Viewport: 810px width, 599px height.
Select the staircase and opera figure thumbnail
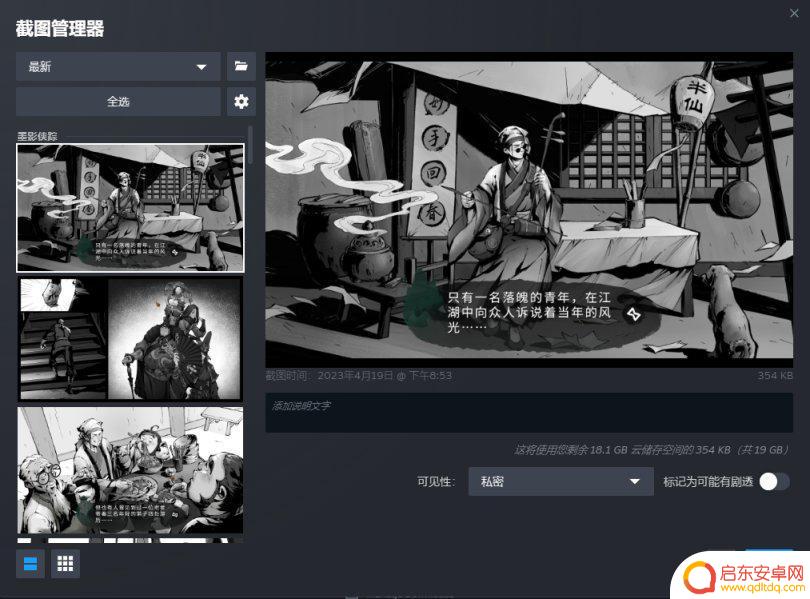[x=130, y=339]
